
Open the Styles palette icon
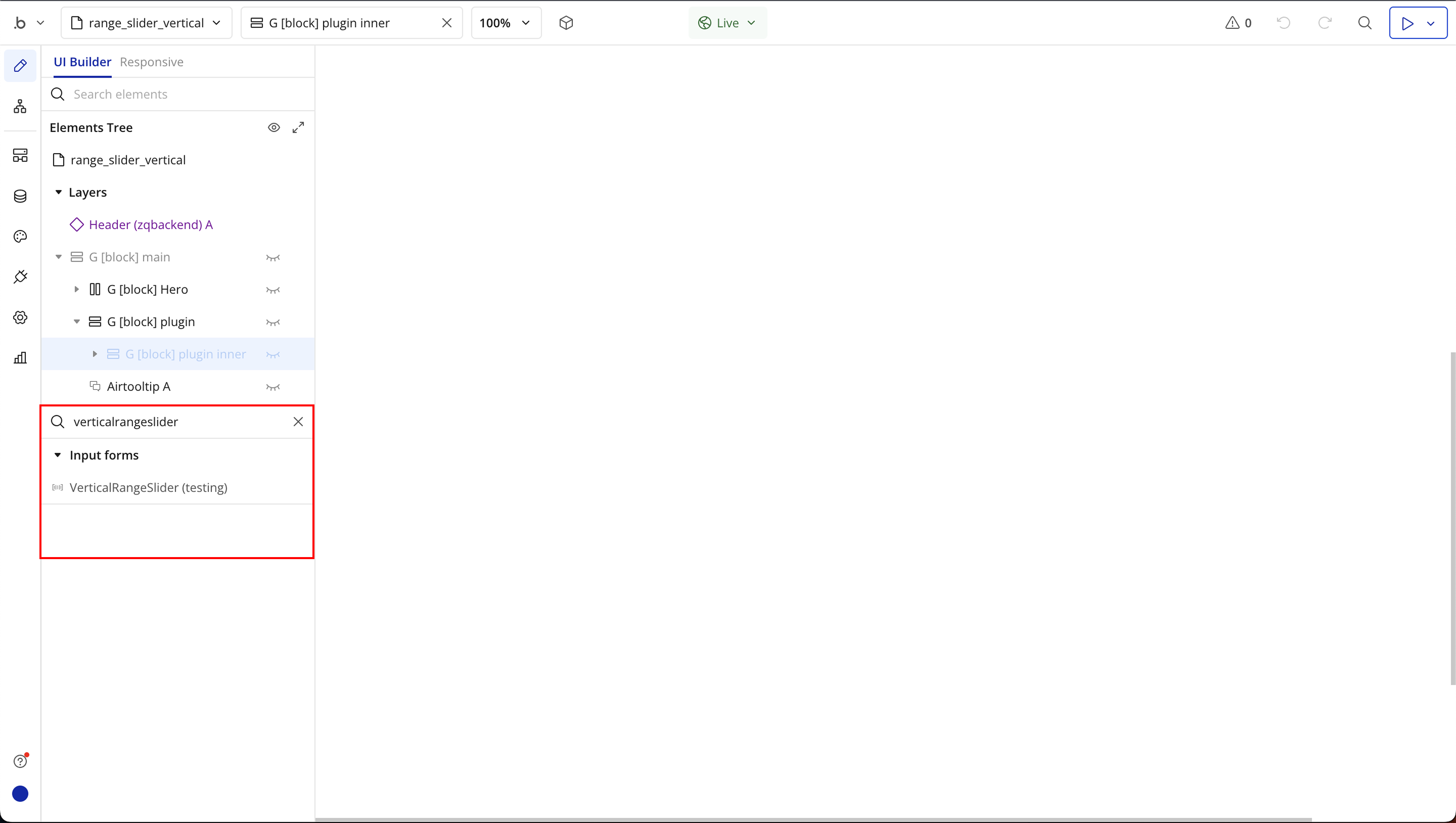click(20, 236)
